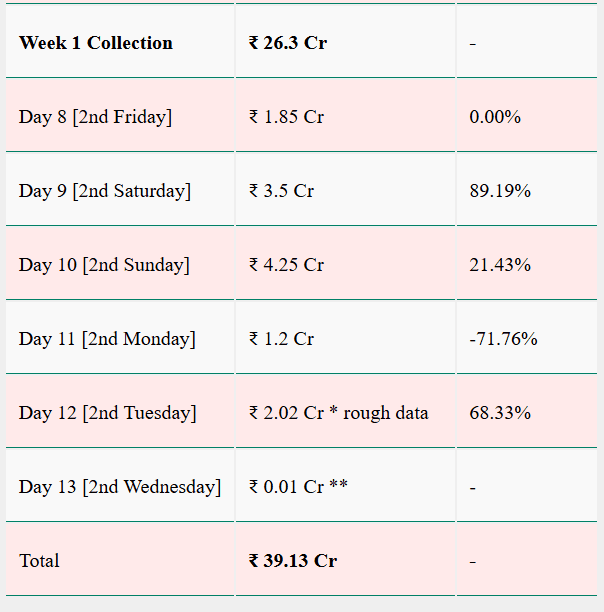604x612 pixels.
Task: Select the ₹ 1.85 Cr value
Action: pos(286,117)
